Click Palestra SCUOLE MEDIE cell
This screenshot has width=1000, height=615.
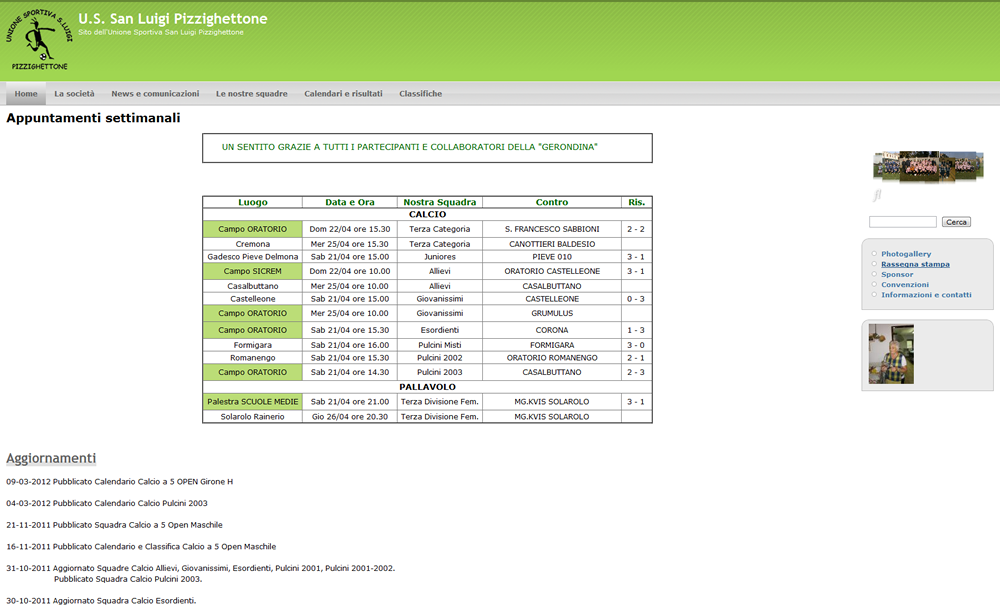[x=253, y=401]
